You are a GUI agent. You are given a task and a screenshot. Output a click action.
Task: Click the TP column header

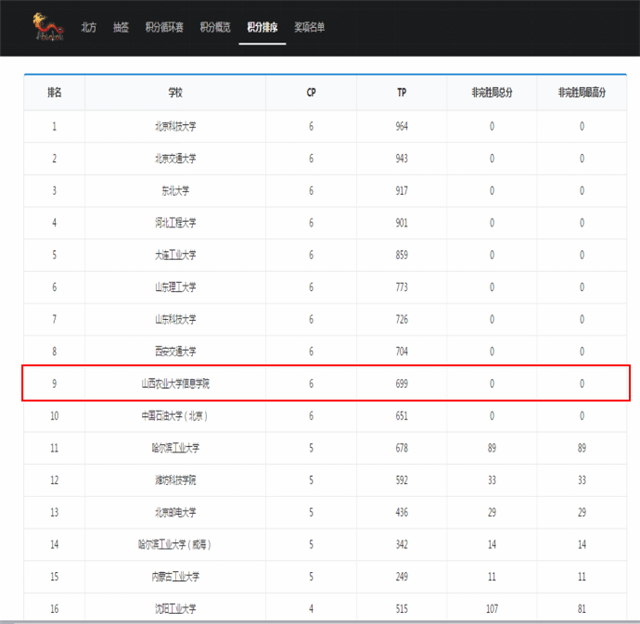coord(402,93)
